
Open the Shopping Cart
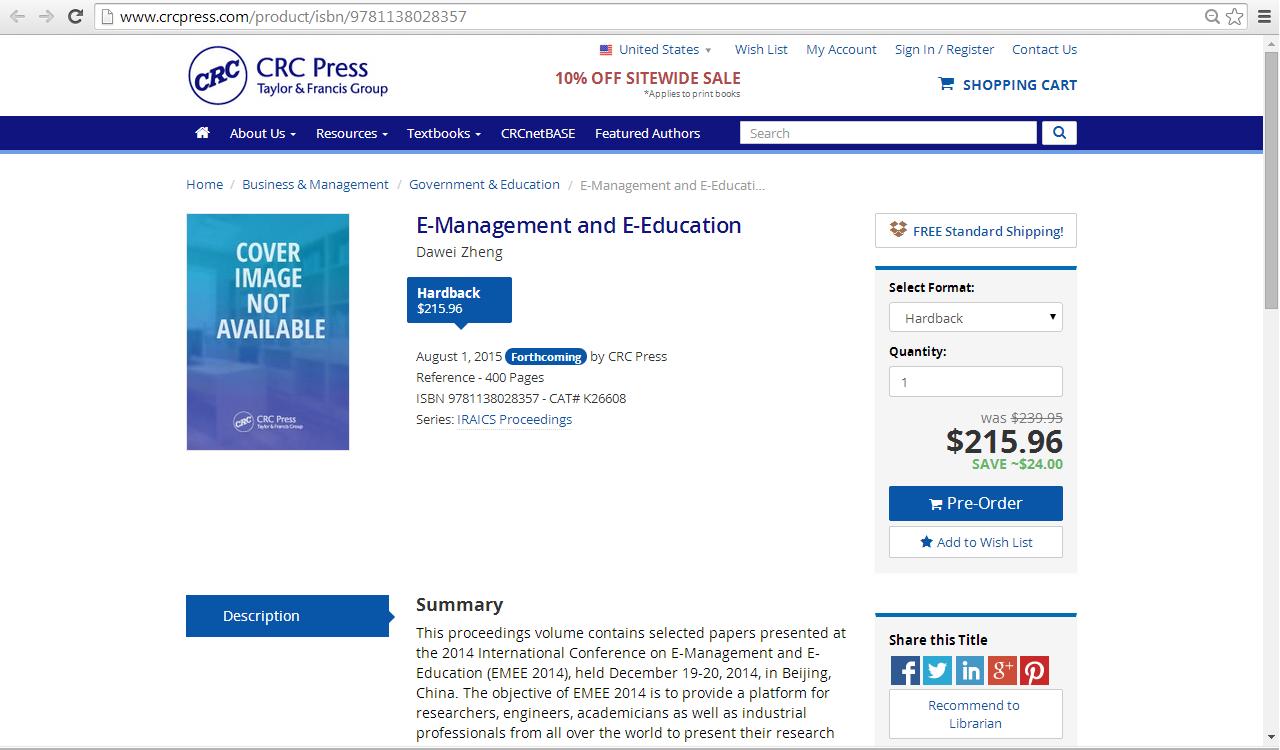click(1008, 85)
